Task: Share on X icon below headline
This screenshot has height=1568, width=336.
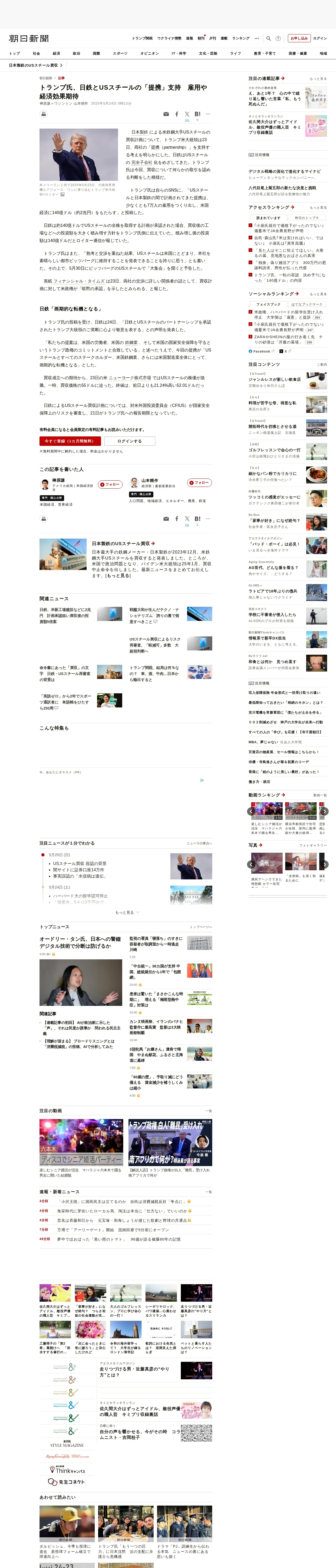Action: point(187,114)
